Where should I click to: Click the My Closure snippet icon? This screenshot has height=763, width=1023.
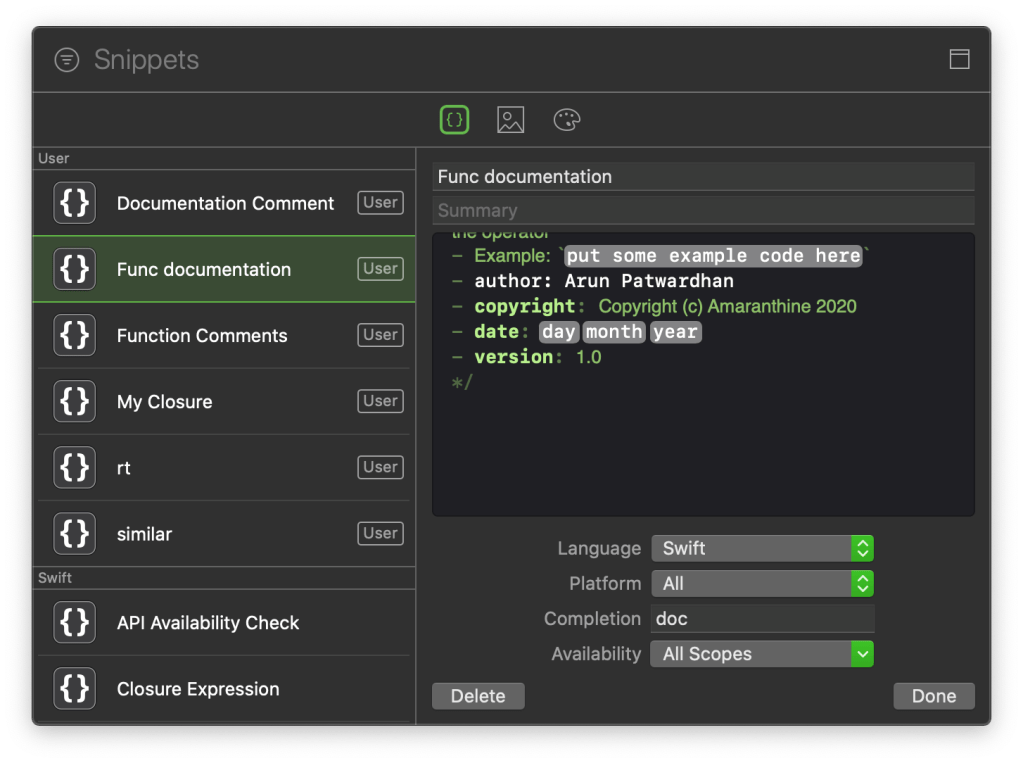(x=75, y=402)
